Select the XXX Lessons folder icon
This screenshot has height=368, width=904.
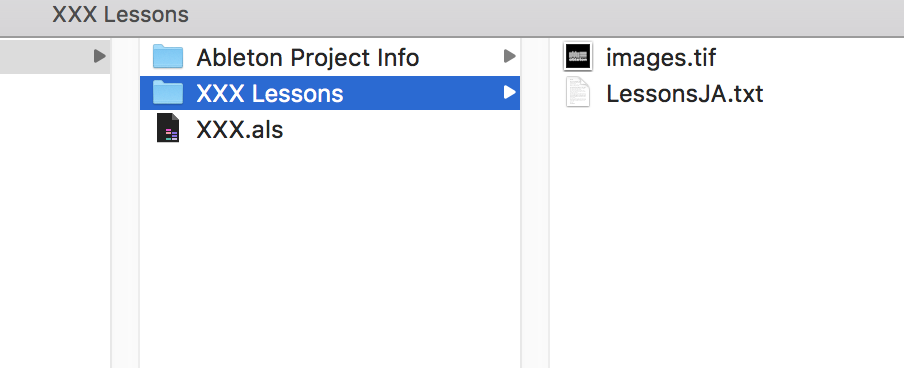coord(168,93)
